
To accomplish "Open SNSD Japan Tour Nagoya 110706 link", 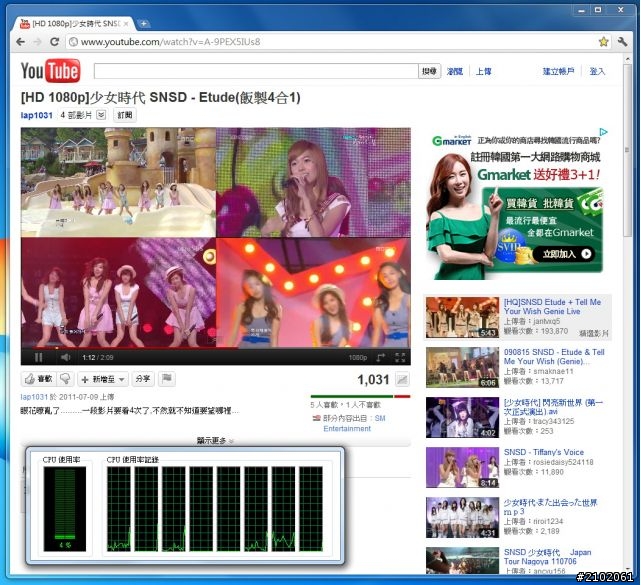I will coord(547,557).
